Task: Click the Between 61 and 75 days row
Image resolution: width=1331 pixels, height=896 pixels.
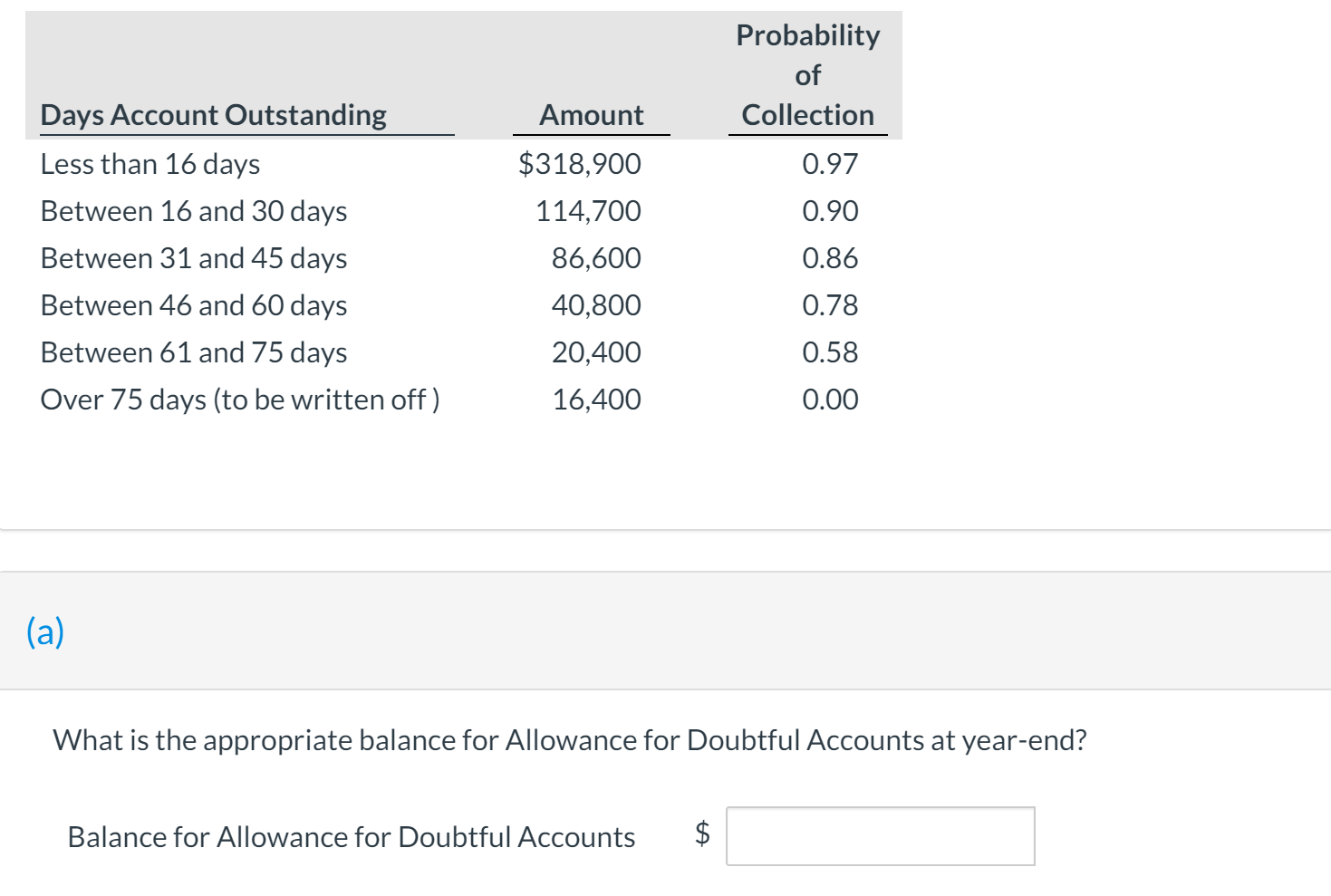Action: (x=193, y=352)
